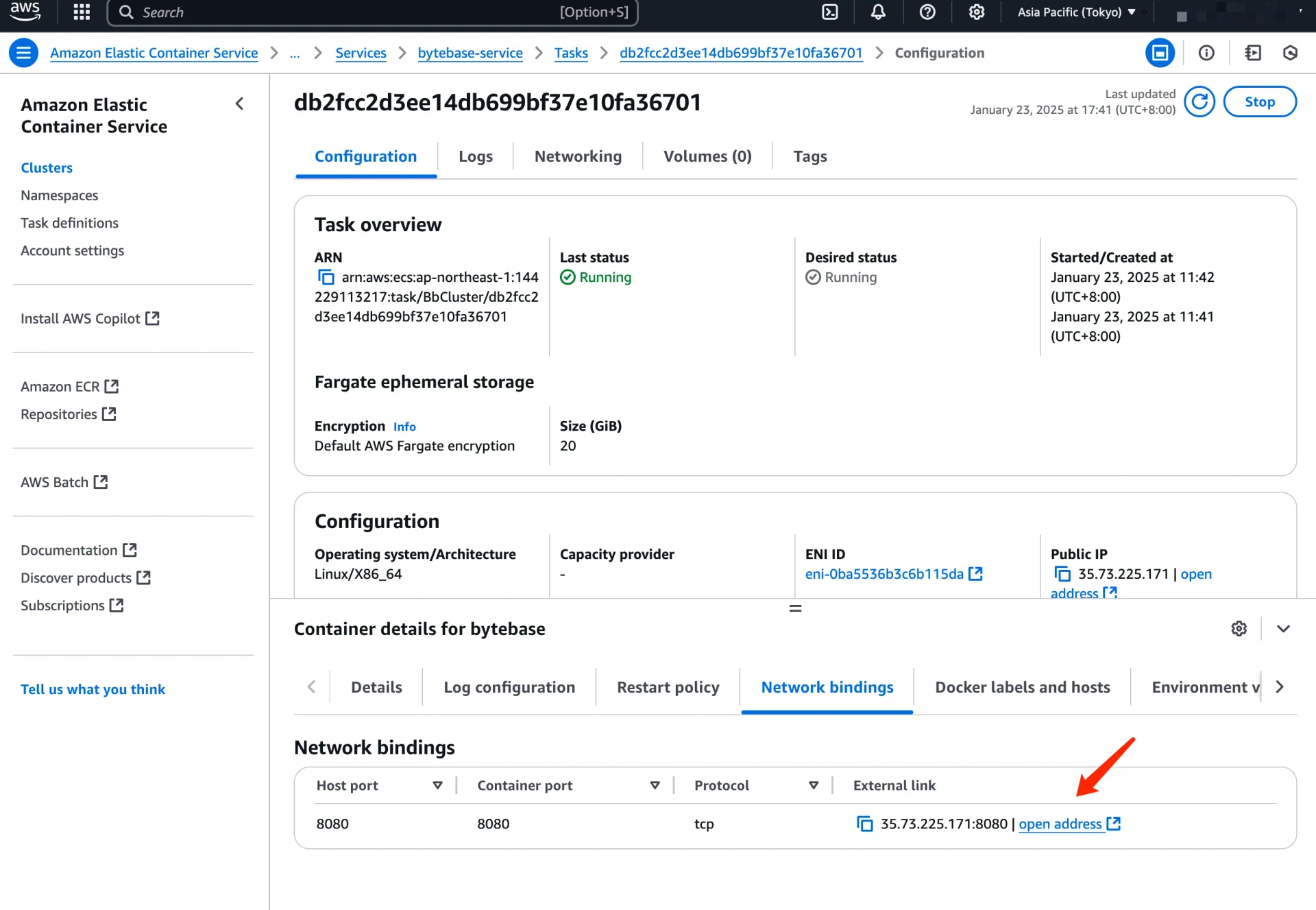Open Account settings in the sidebar

coord(72,250)
